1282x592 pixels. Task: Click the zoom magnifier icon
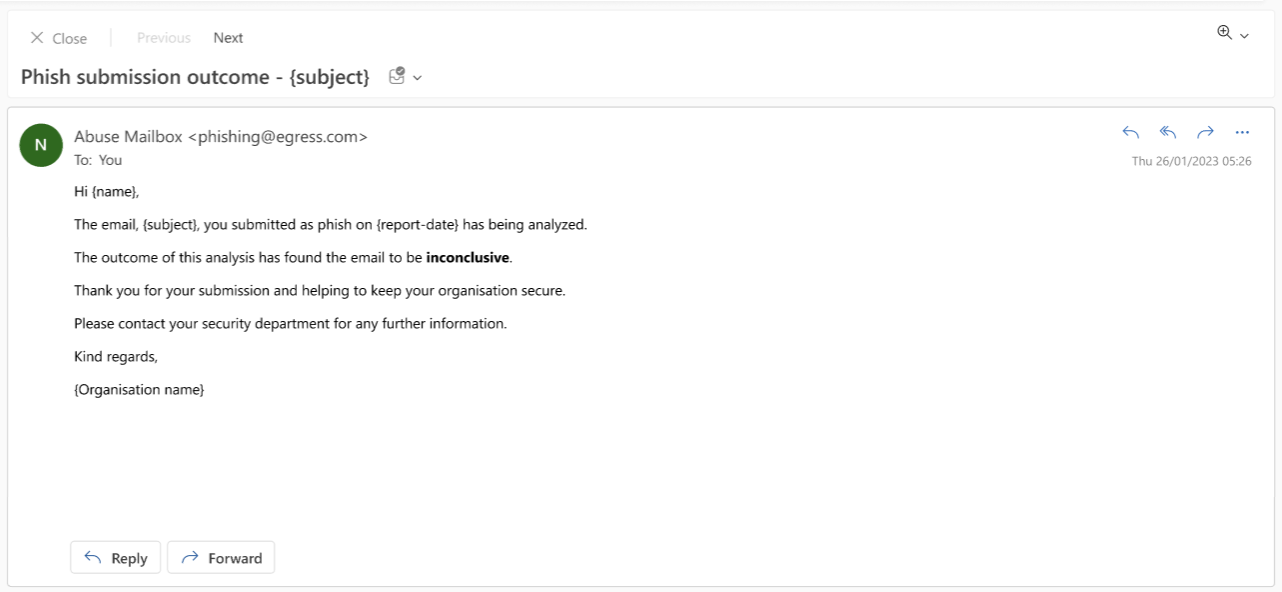pyautogui.click(x=1224, y=32)
